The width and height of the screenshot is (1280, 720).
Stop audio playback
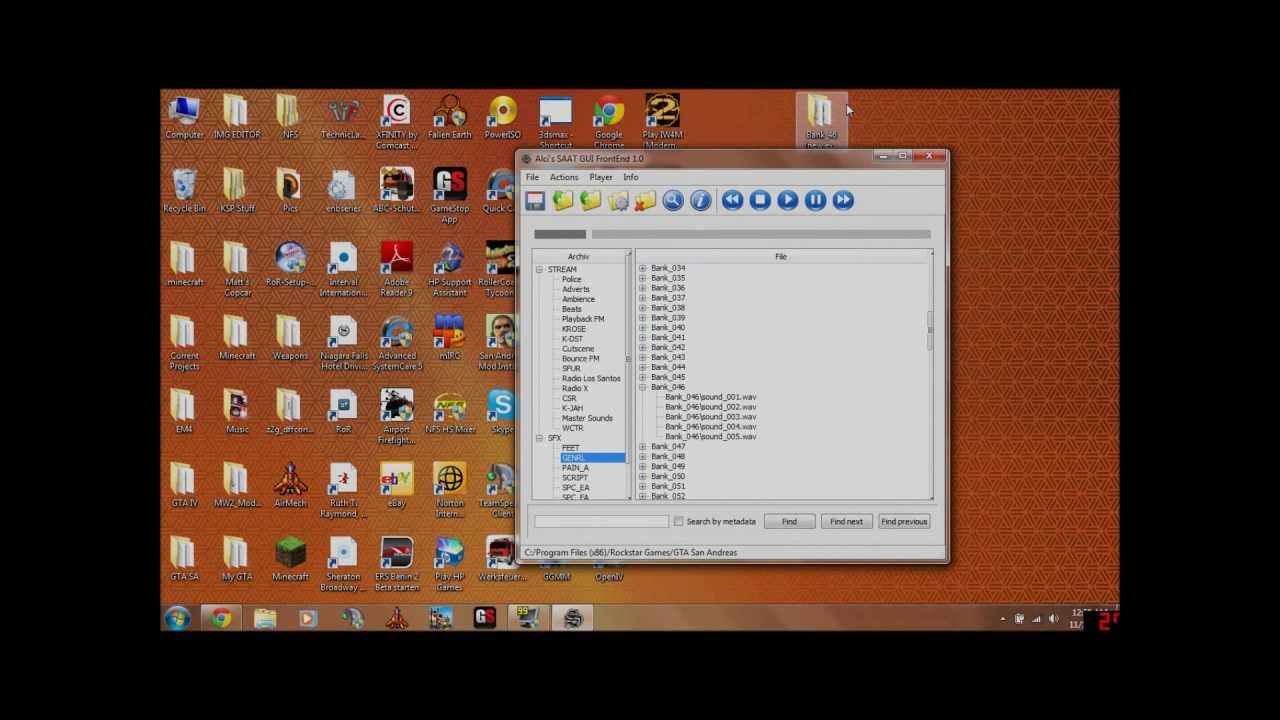pyautogui.click(x=760, y=200)
